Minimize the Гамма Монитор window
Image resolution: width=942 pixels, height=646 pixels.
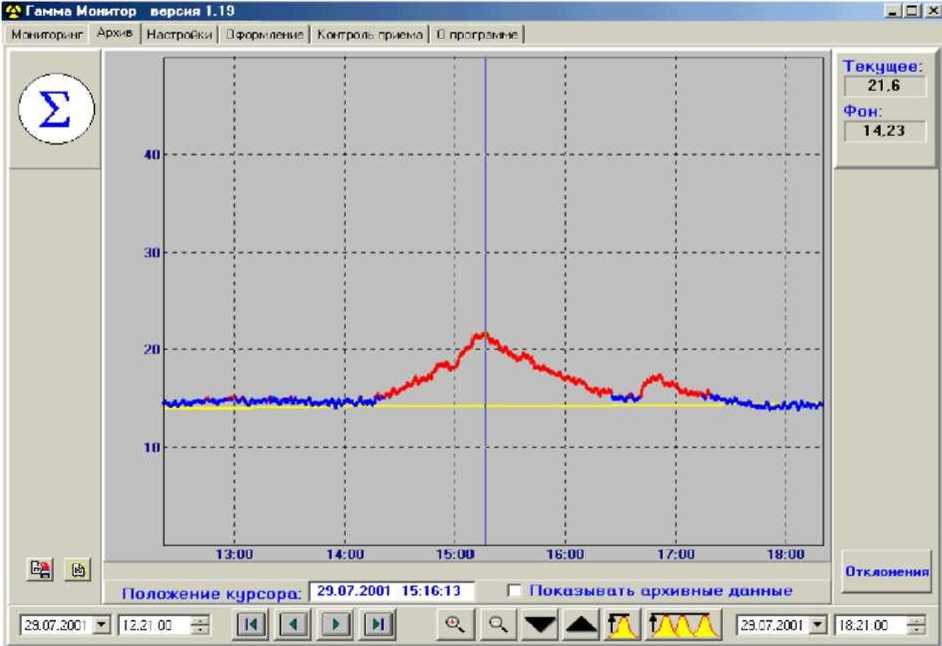[893, 11]
